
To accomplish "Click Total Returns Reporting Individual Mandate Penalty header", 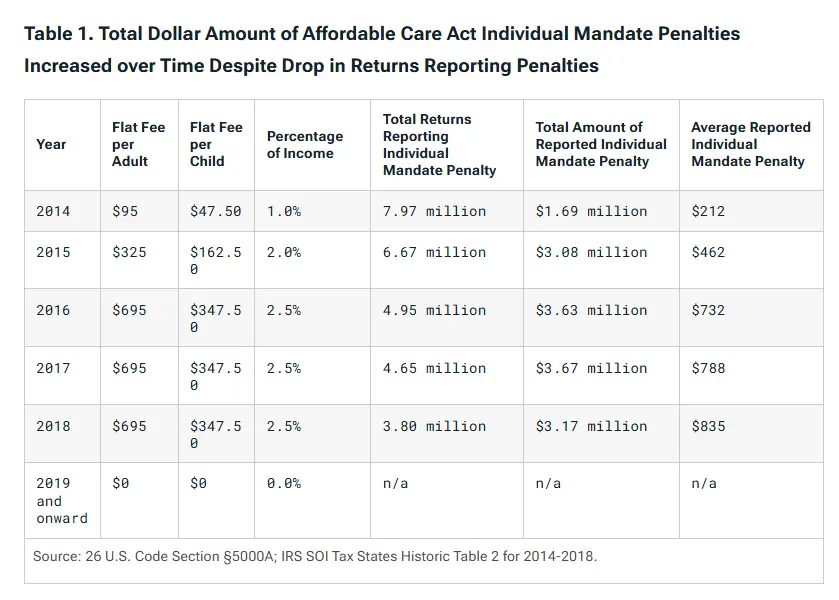I will click(x=439, y=144).
